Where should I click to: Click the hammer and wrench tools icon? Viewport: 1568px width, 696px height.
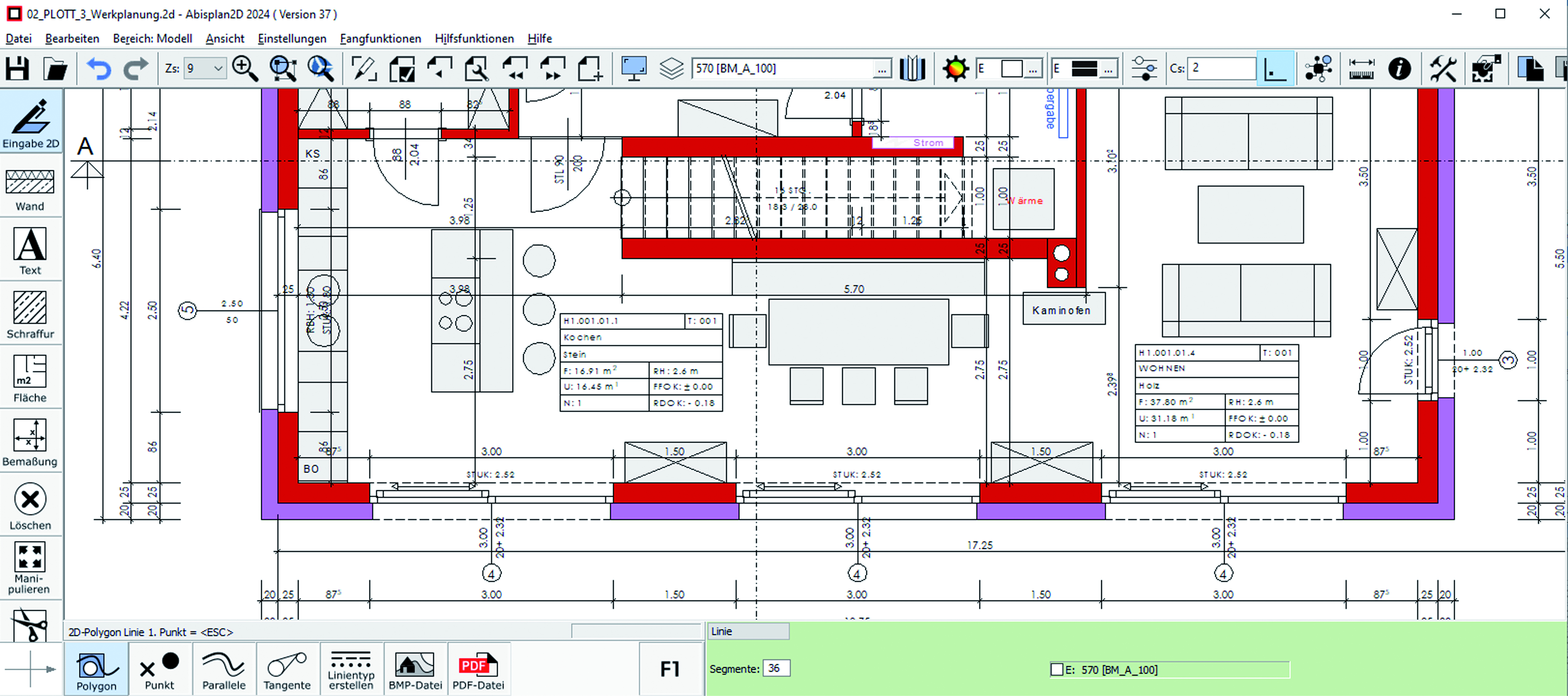pyautogui.click(x=1443, y=68)
